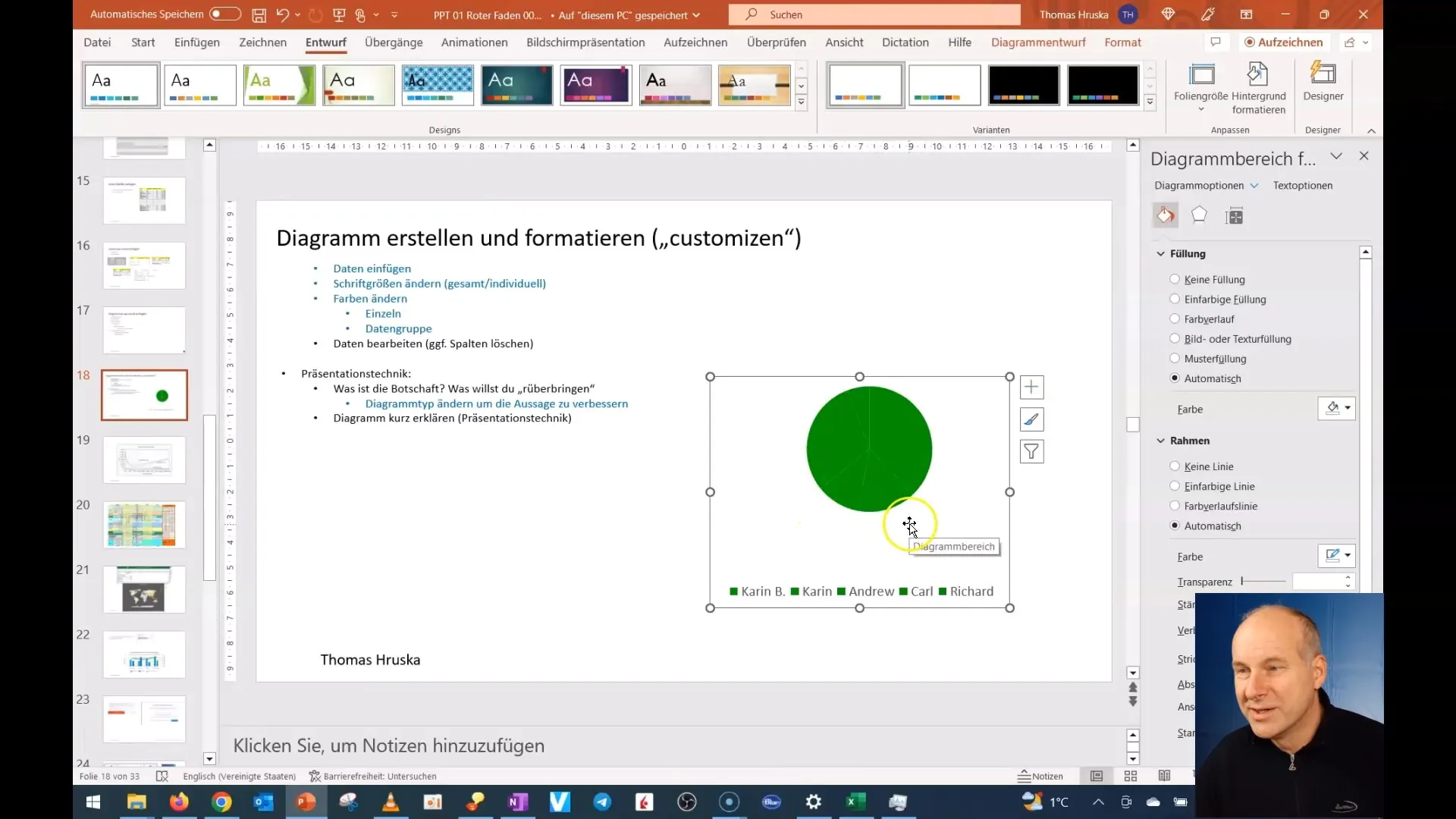The image size is (1456, 819).
Task: Click the Diagrammentwurf ribbon tab
Action: (x=1038, y=42)
